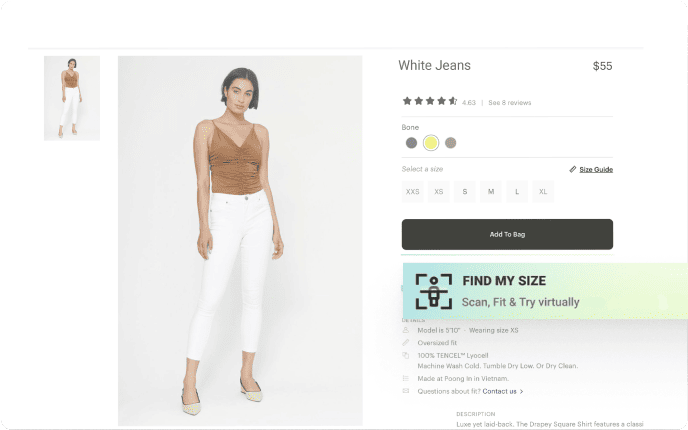688x430 pixels.
Task: Select the yellow color swatch
Action: click(x=431, y=143)
